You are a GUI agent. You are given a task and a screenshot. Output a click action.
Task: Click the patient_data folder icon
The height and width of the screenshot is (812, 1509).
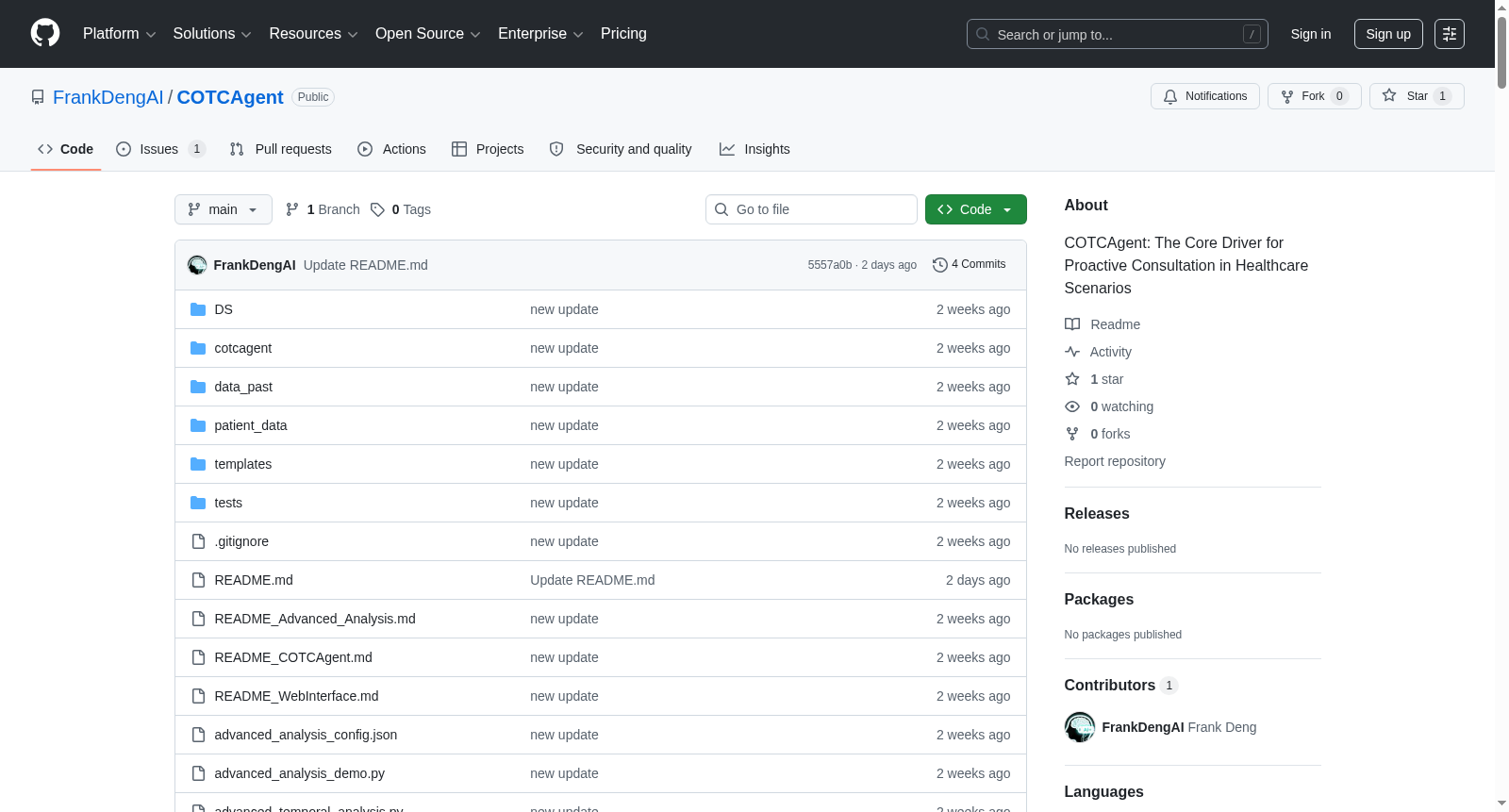click(x=198, y=425)
